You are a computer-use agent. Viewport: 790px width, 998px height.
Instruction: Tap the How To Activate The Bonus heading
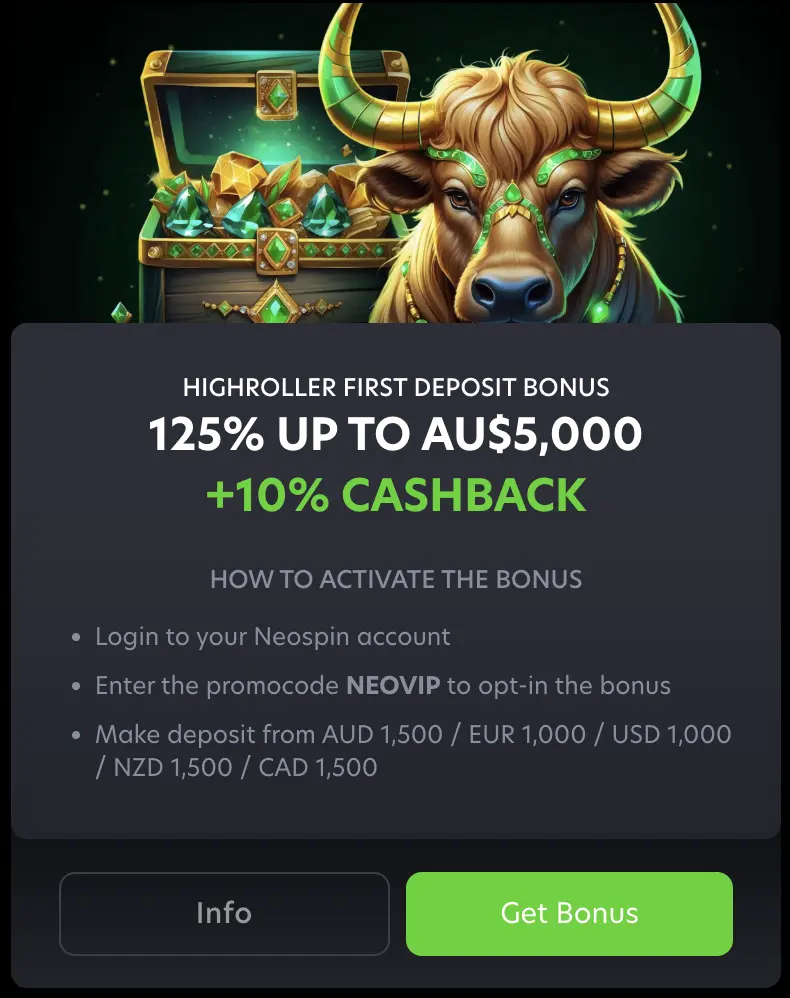(x=396, y=579)
